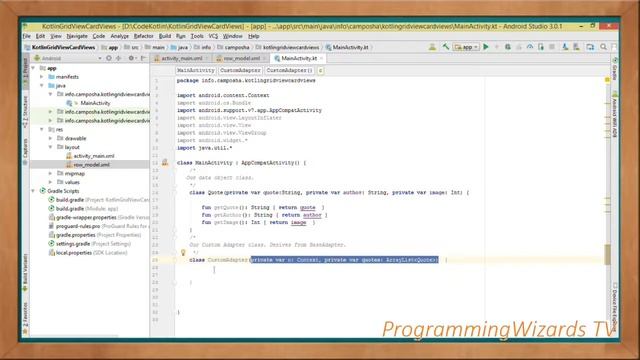This screenshot has height=360, width=640.
Task: Expand the values folder arrow
Action: (x=51, y=182)
